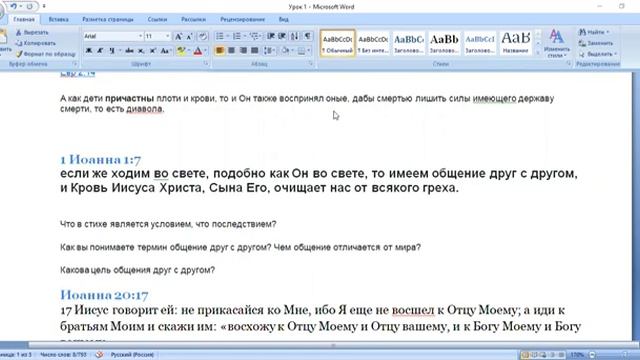Open the Arial font name dropdown
Screen dimensions: 640x360
pos(140,36)
